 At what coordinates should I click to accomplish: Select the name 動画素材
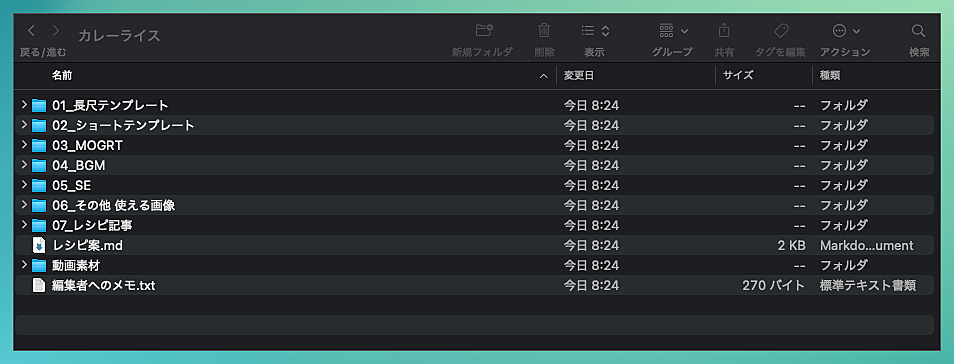pyautogui.click(x=76, y=265)
